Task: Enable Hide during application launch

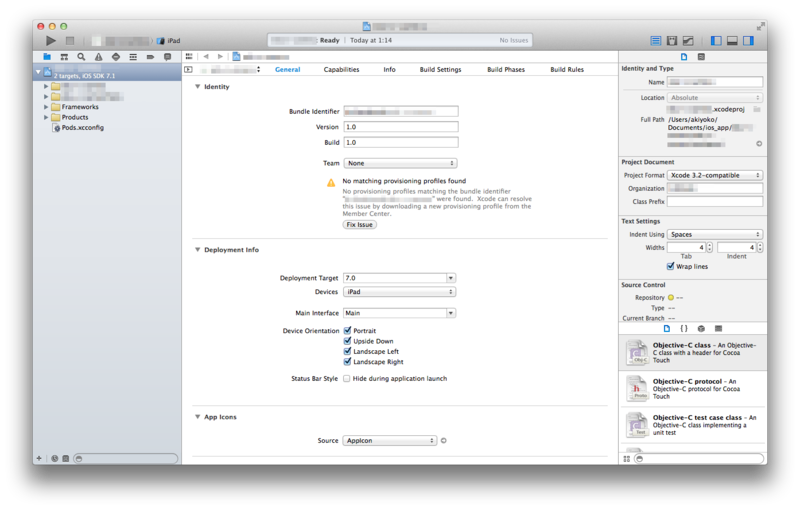Action: (347, 378)
